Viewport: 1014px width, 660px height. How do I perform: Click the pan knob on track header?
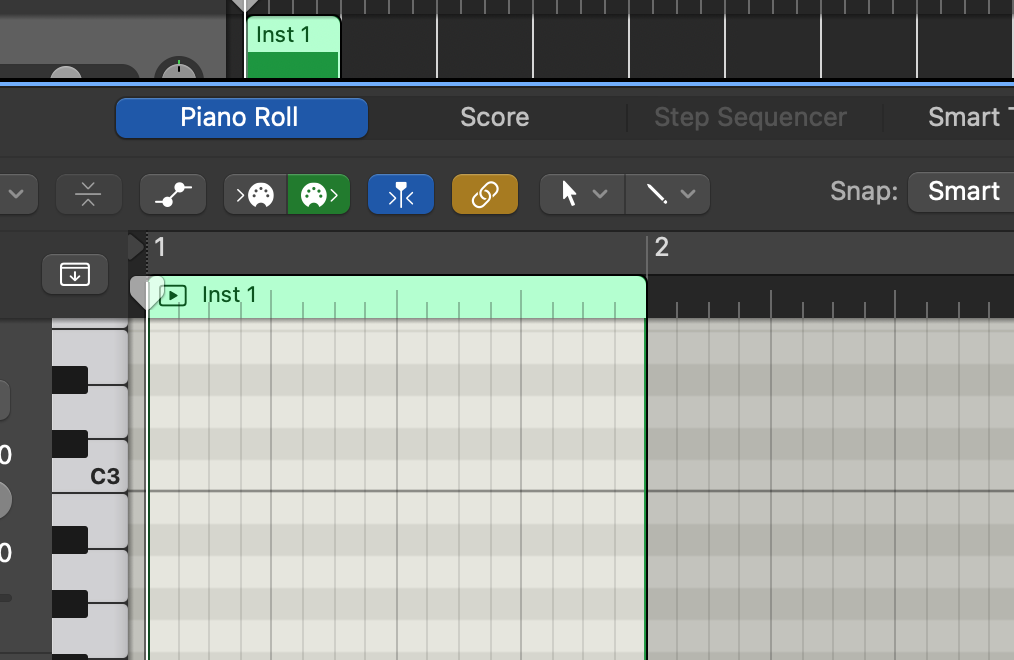tap(179, 72)
